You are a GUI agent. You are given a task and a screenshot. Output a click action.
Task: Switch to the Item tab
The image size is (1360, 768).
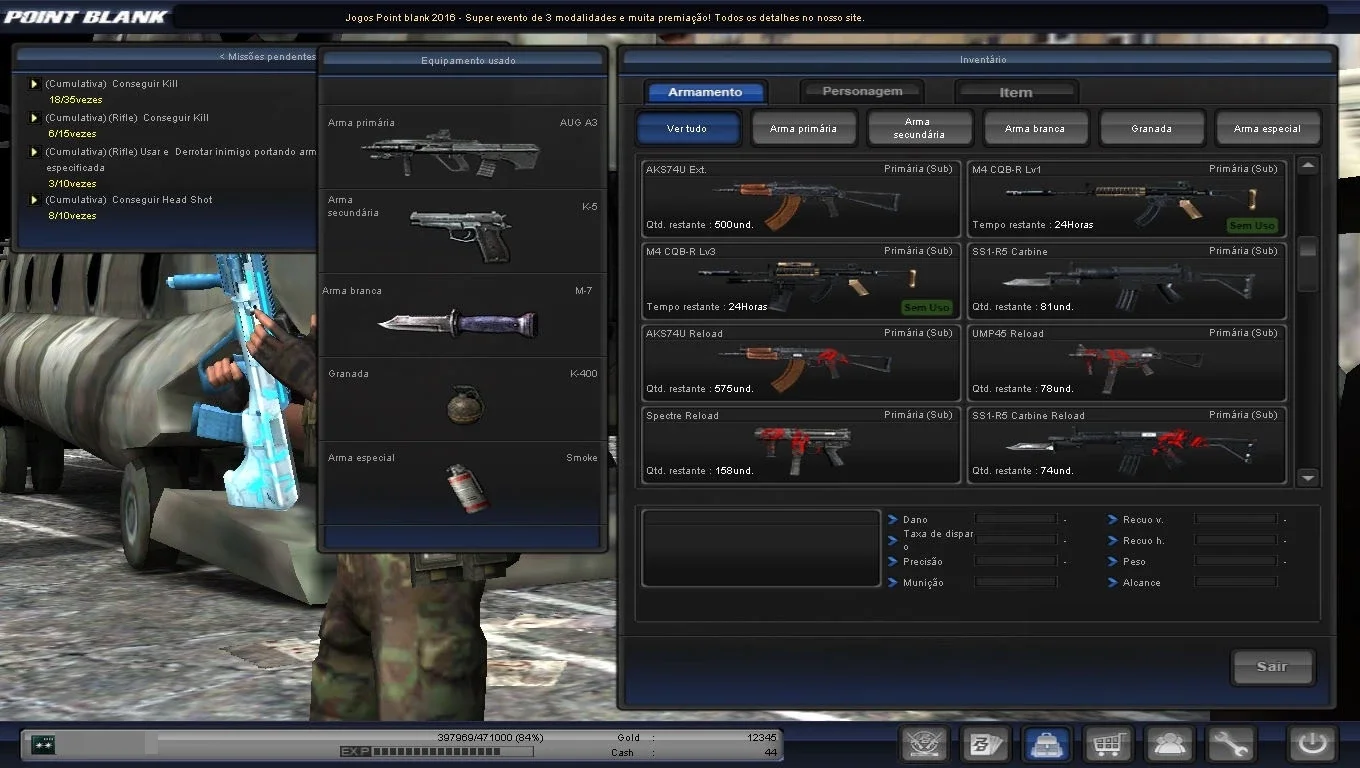(1016, 92)
